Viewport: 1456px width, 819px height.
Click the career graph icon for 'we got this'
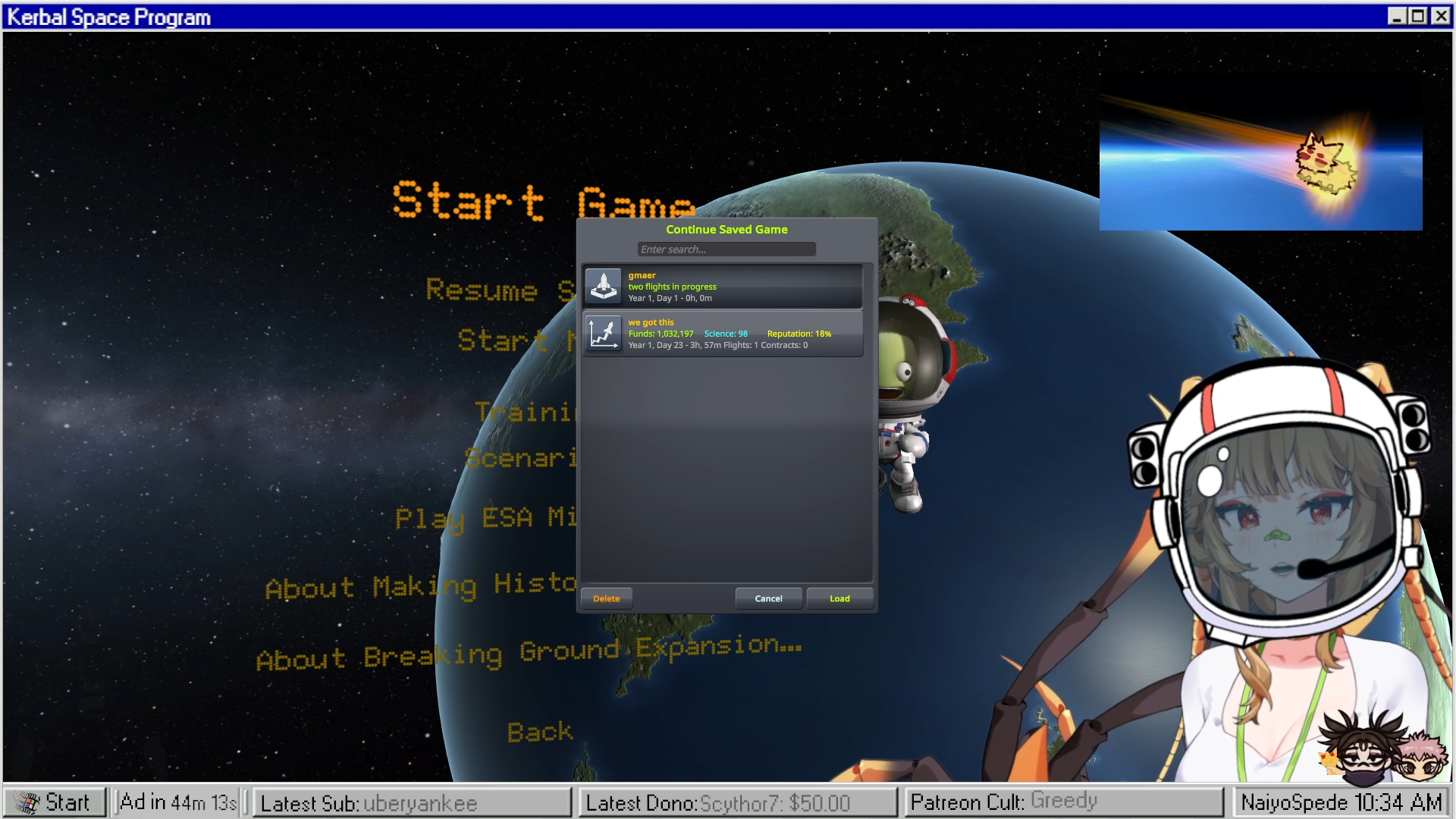pyautogui.click(x=604, y=334)
